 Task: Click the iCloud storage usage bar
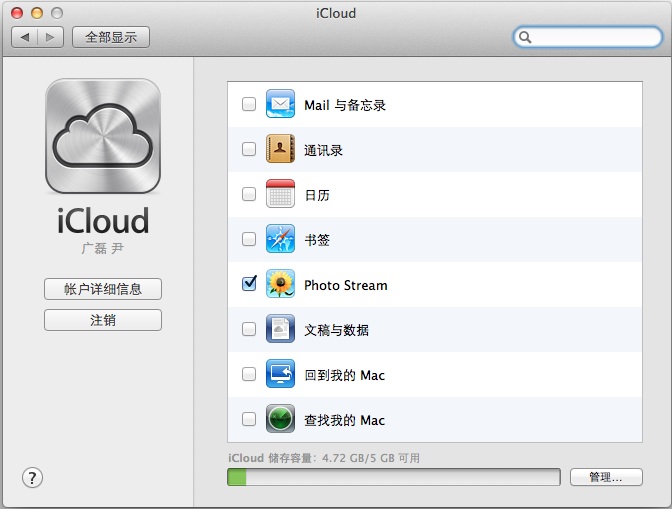(394, 477)
